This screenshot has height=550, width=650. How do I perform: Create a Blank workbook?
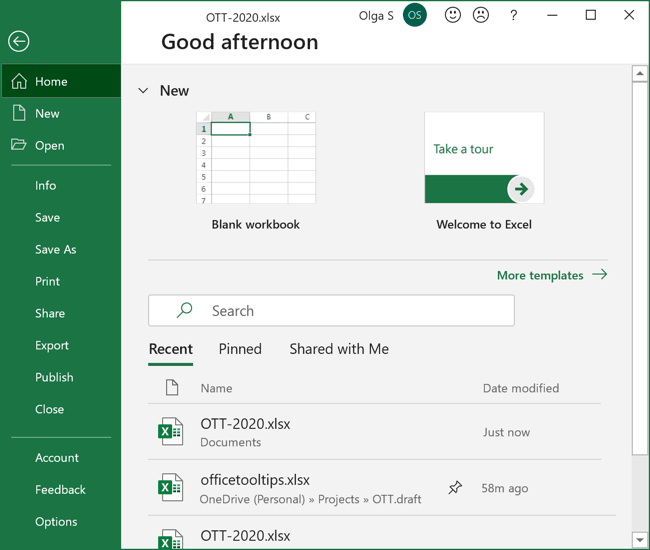[x=256, y=159]
